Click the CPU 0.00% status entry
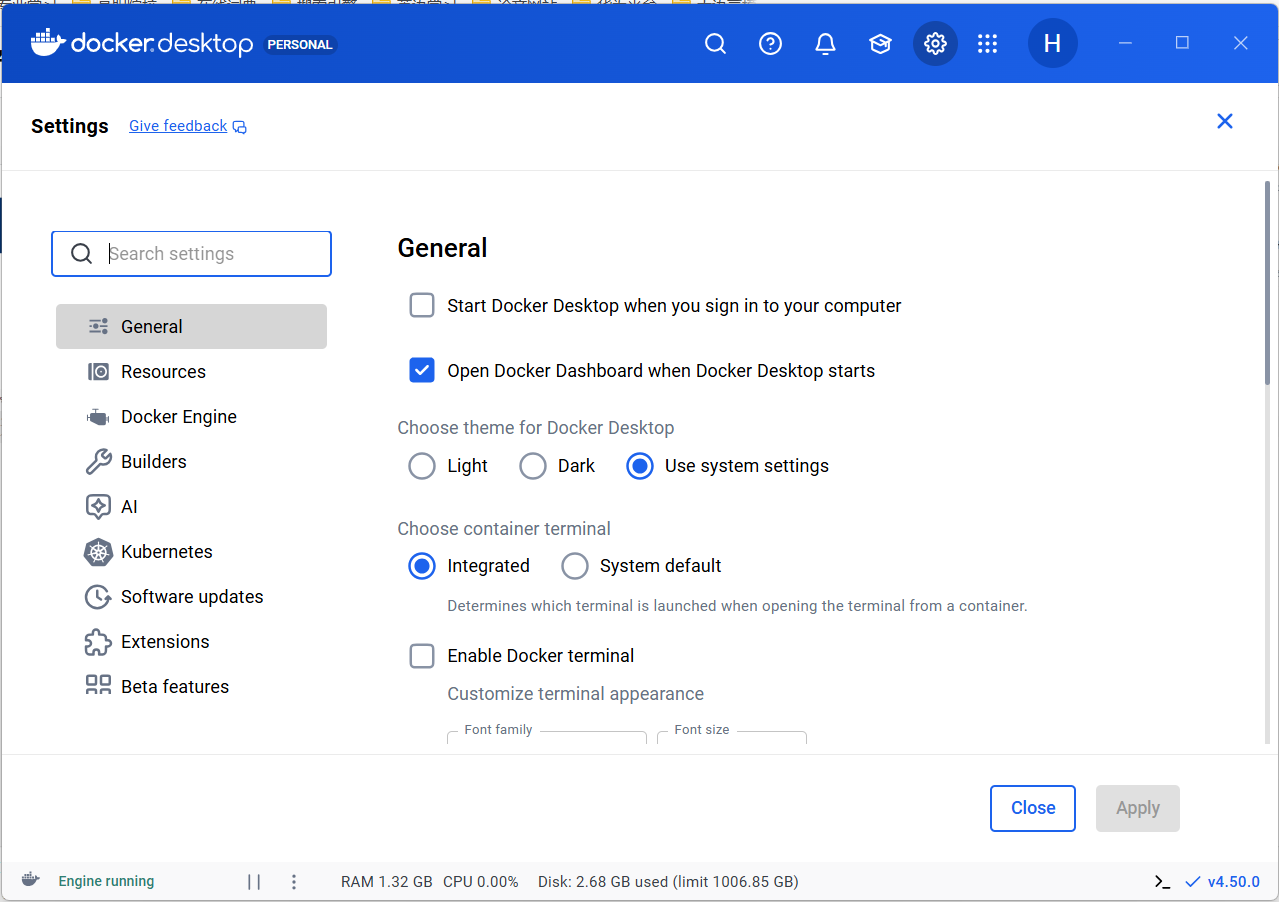This screenshot has height=902, width=1279. (x=481, y=882)
